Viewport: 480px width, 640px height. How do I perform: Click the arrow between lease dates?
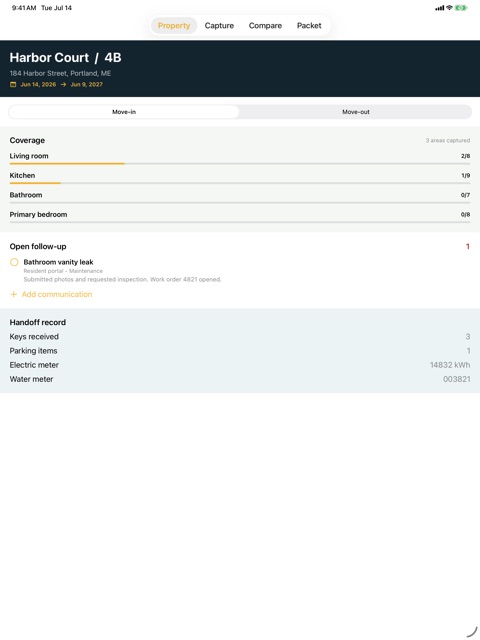(63, 84)
